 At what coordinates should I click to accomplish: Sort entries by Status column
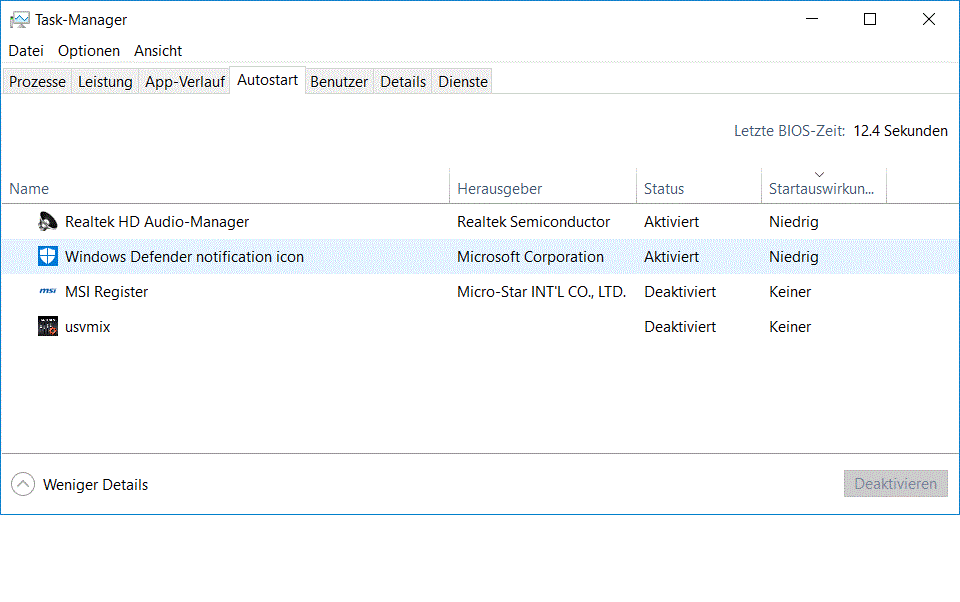[664, 188]
